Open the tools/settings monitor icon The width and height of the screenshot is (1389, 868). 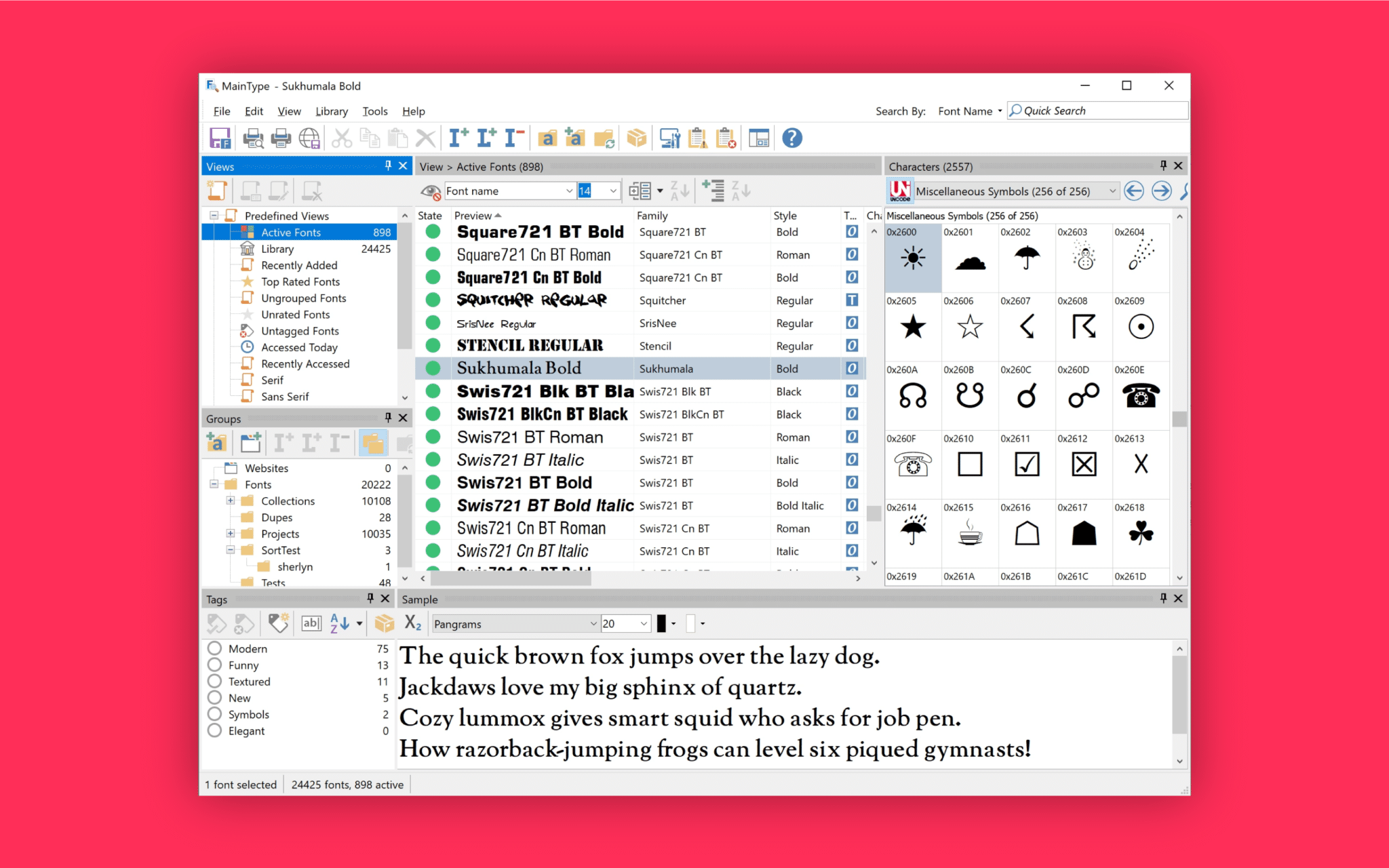click(670, 138)
